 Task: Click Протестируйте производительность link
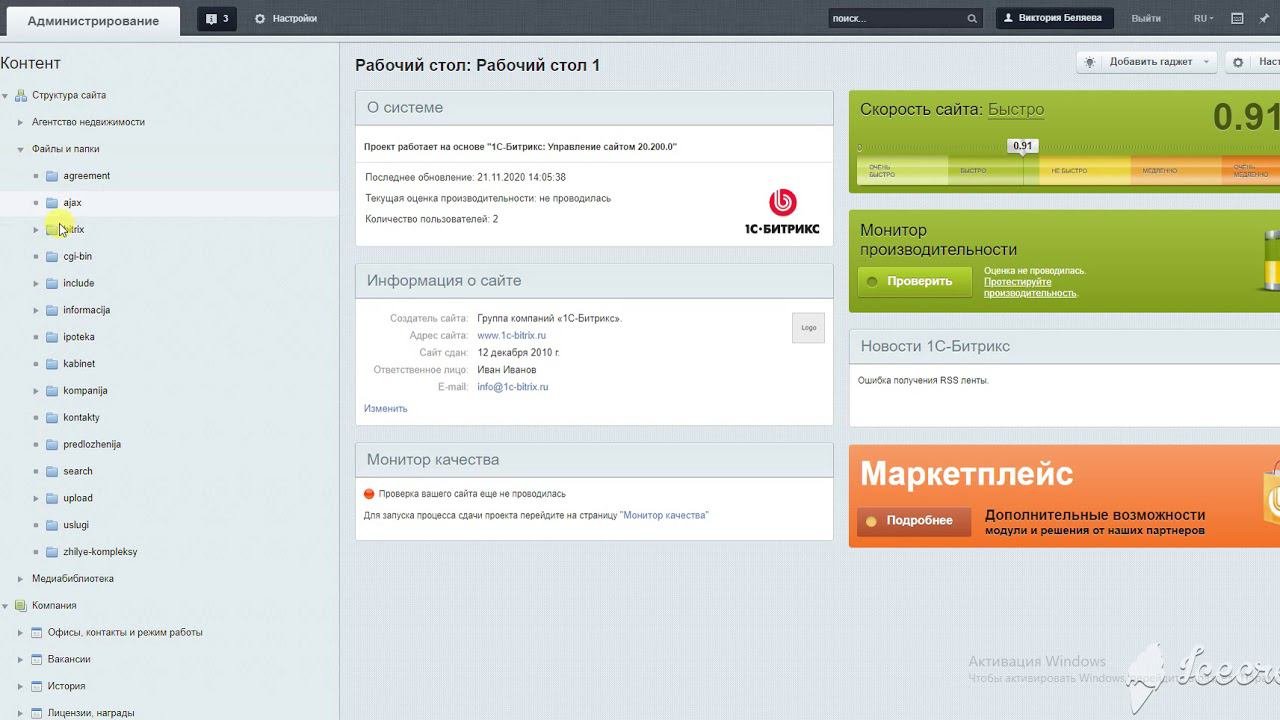pos(1030,288)
